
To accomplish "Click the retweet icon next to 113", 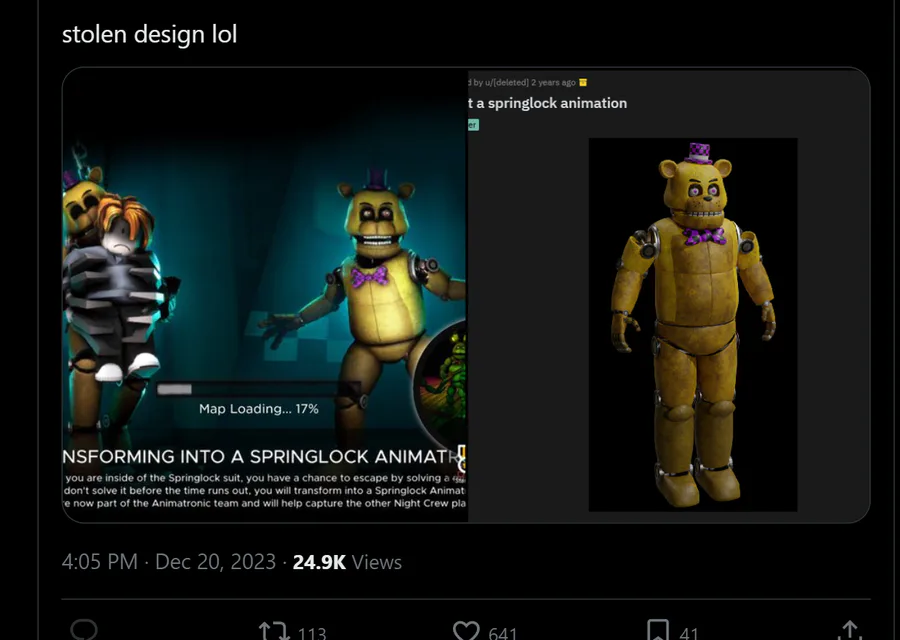I will point(273,631).
